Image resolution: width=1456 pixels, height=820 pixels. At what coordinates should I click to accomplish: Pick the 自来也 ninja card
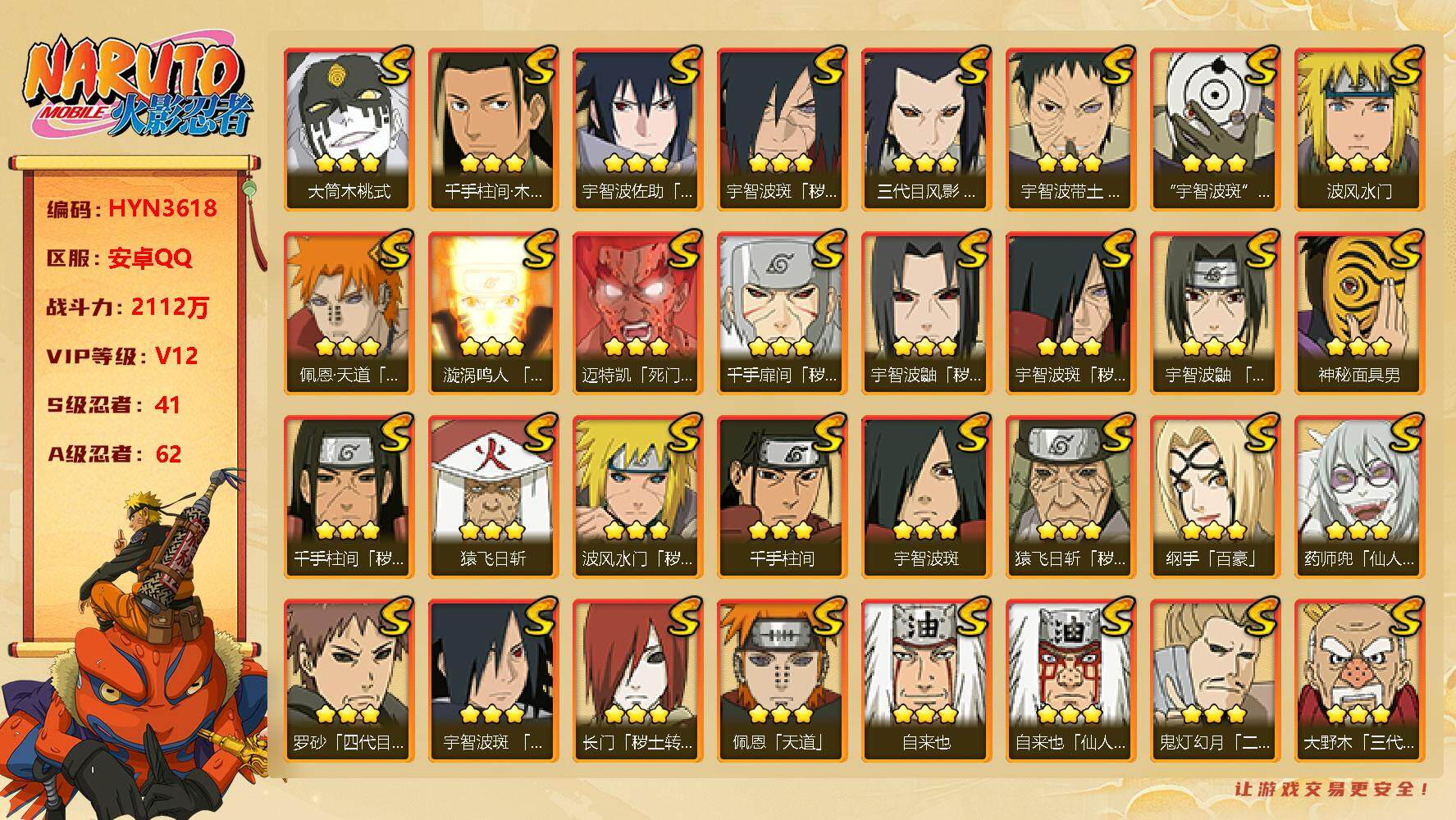(926, 681)
